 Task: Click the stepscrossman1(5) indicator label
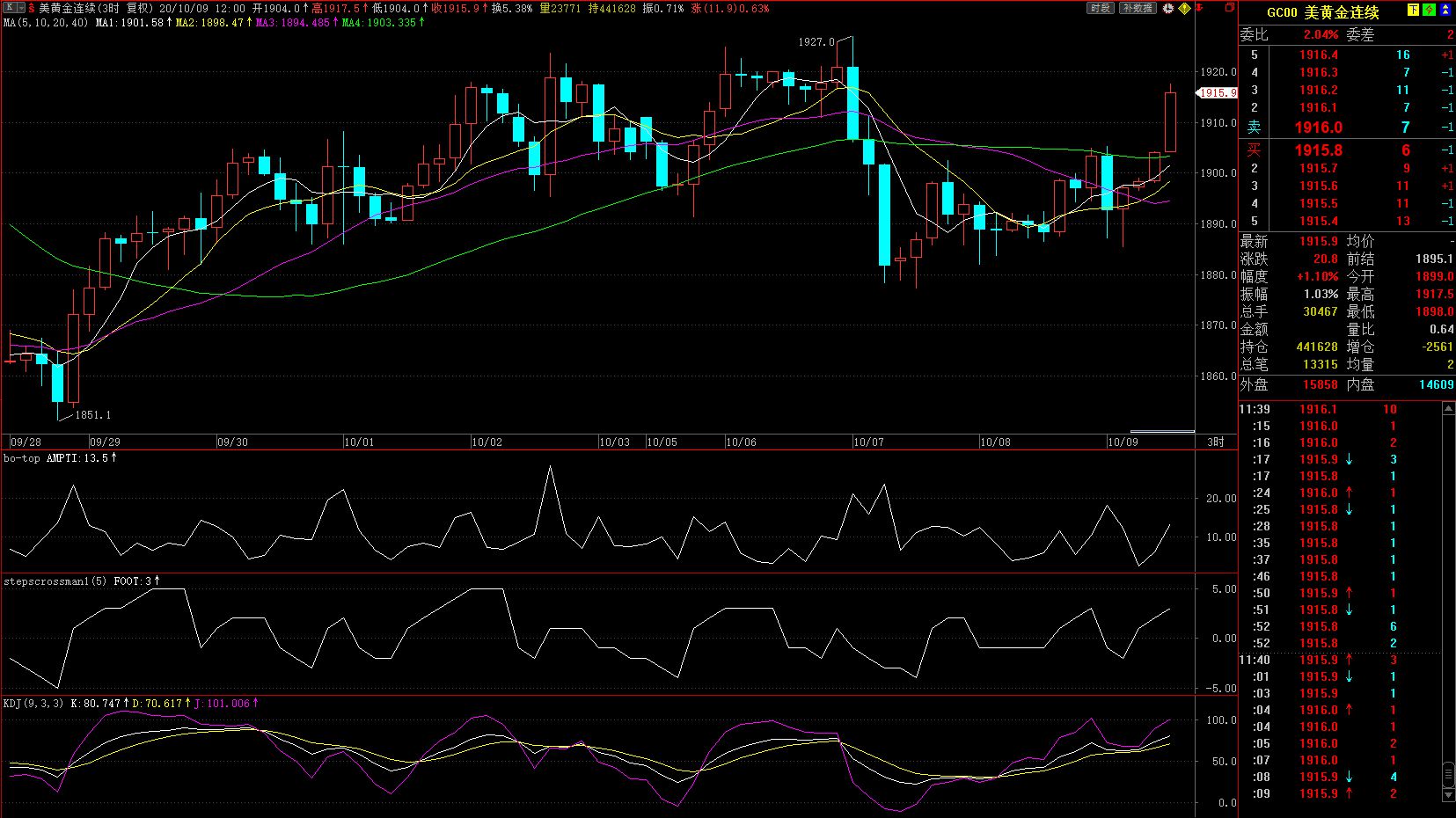tap(55, 581)
